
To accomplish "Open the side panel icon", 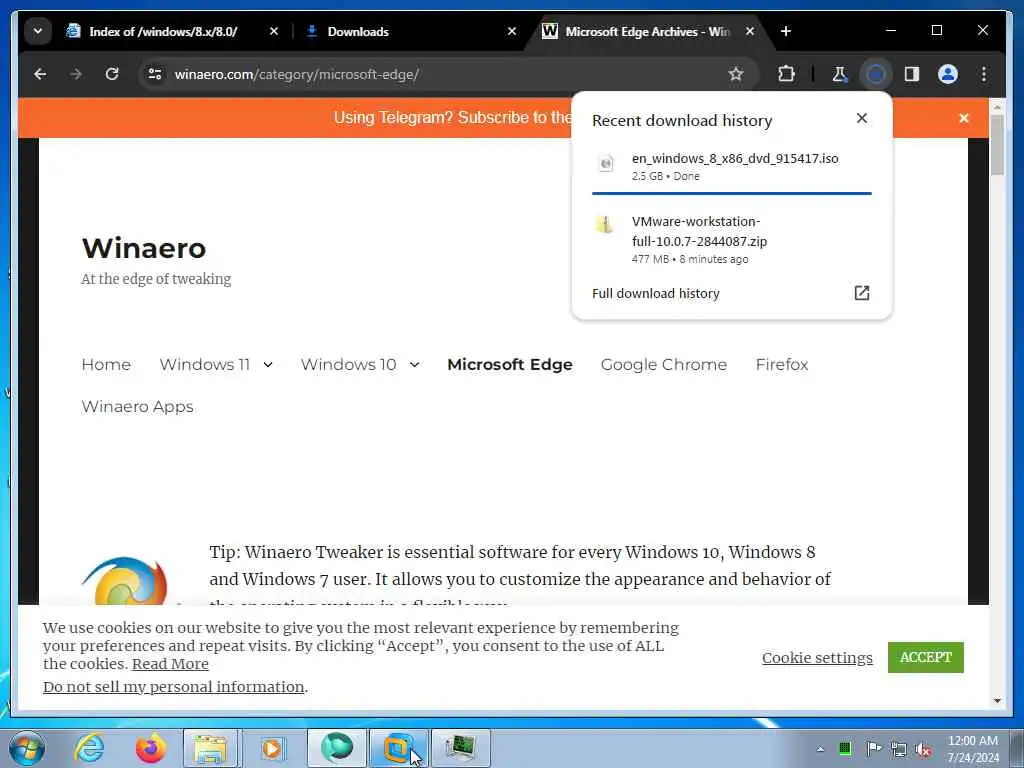I will tap(912, 74).
